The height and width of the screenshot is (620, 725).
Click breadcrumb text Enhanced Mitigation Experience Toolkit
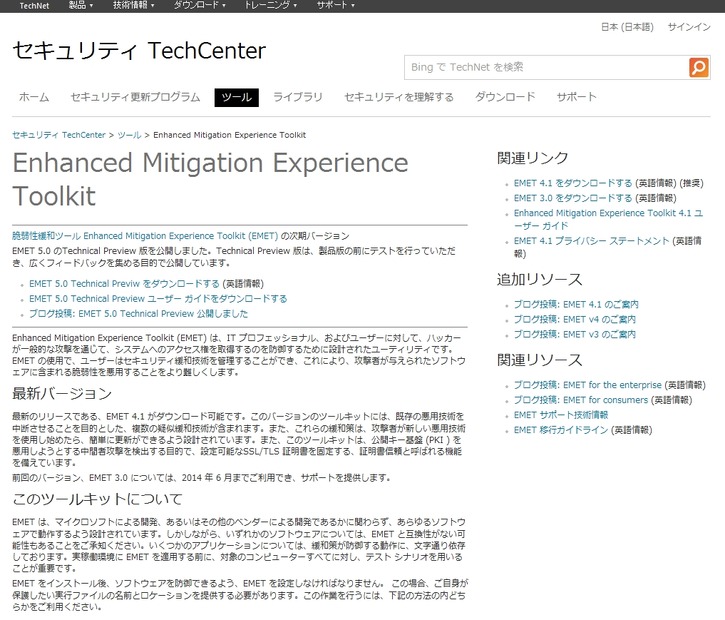229,135
